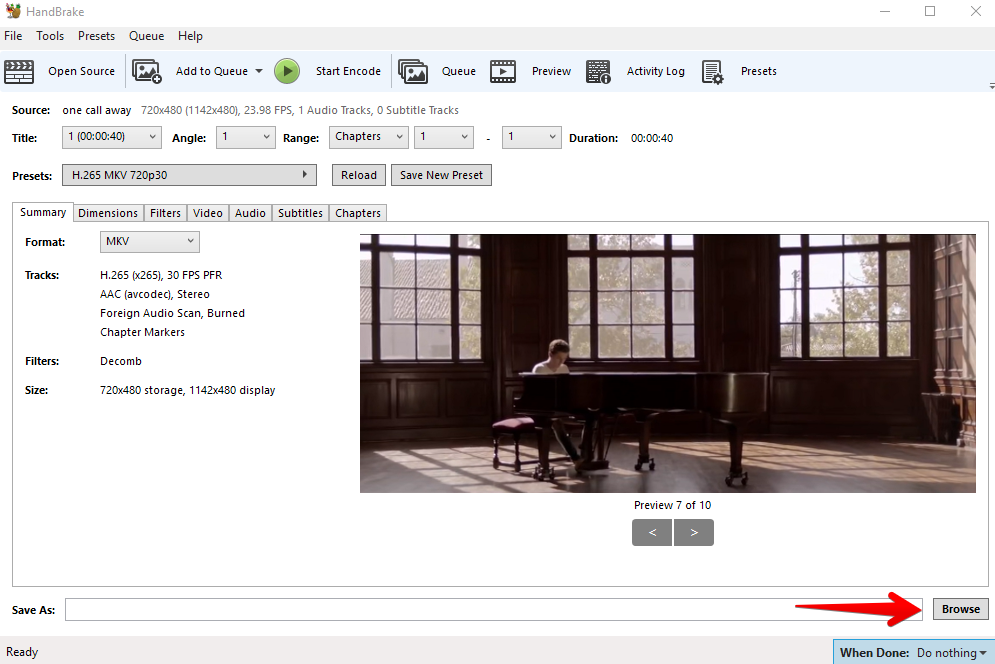Expand the Add to Queue dropdown arrow

[x=259, y=71]
